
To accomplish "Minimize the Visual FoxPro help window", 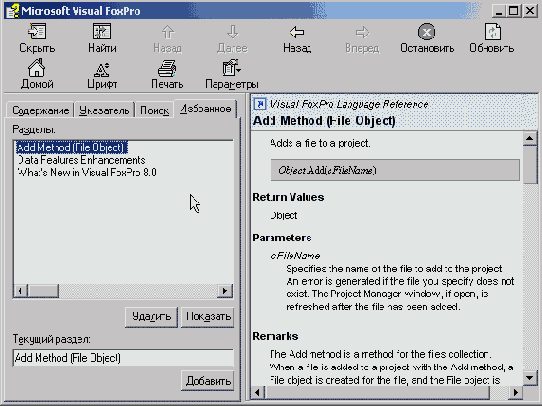I will [x=498, y=11].
